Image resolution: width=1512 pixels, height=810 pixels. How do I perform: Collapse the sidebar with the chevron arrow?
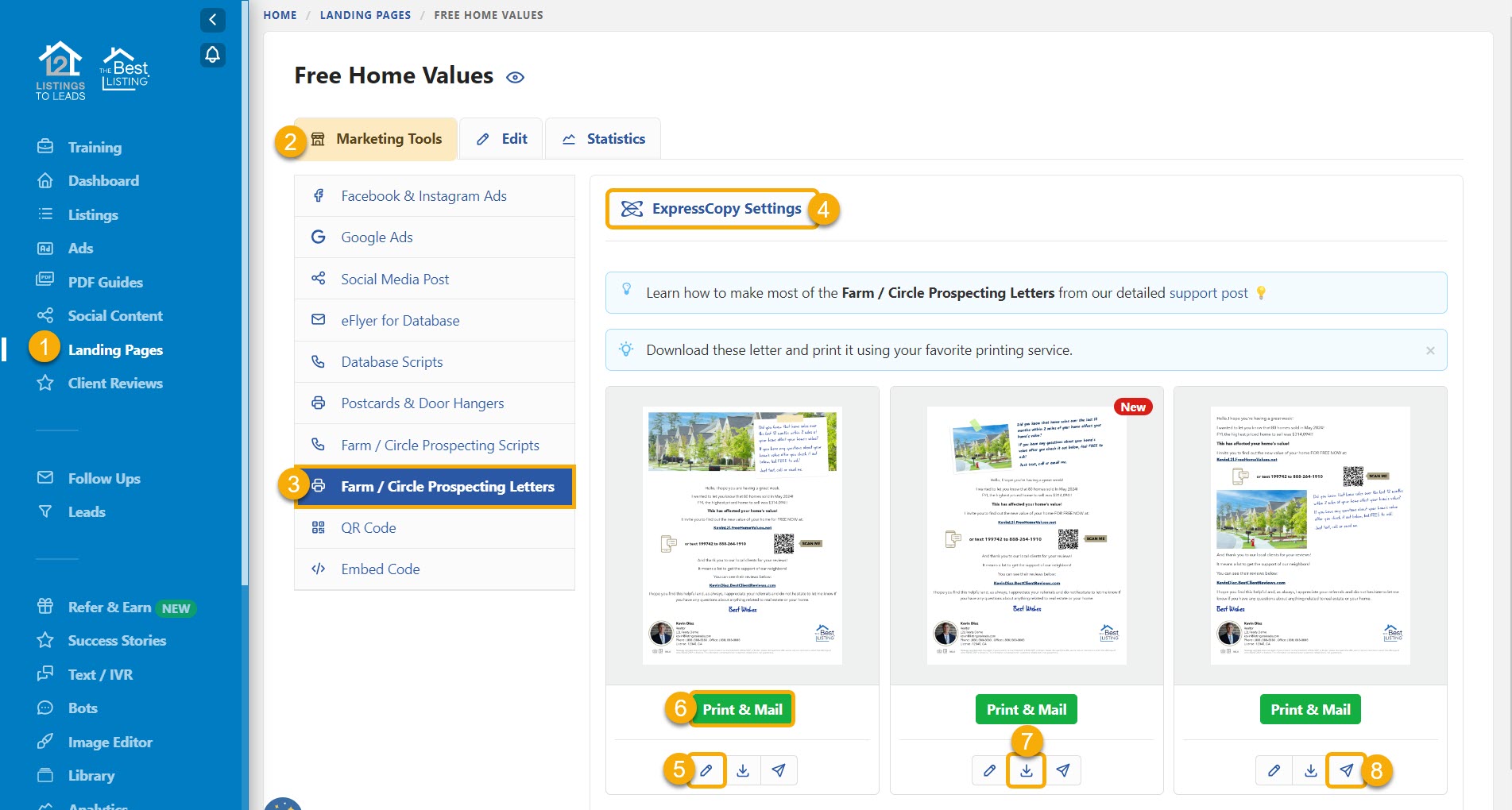[x=212, y=20]
